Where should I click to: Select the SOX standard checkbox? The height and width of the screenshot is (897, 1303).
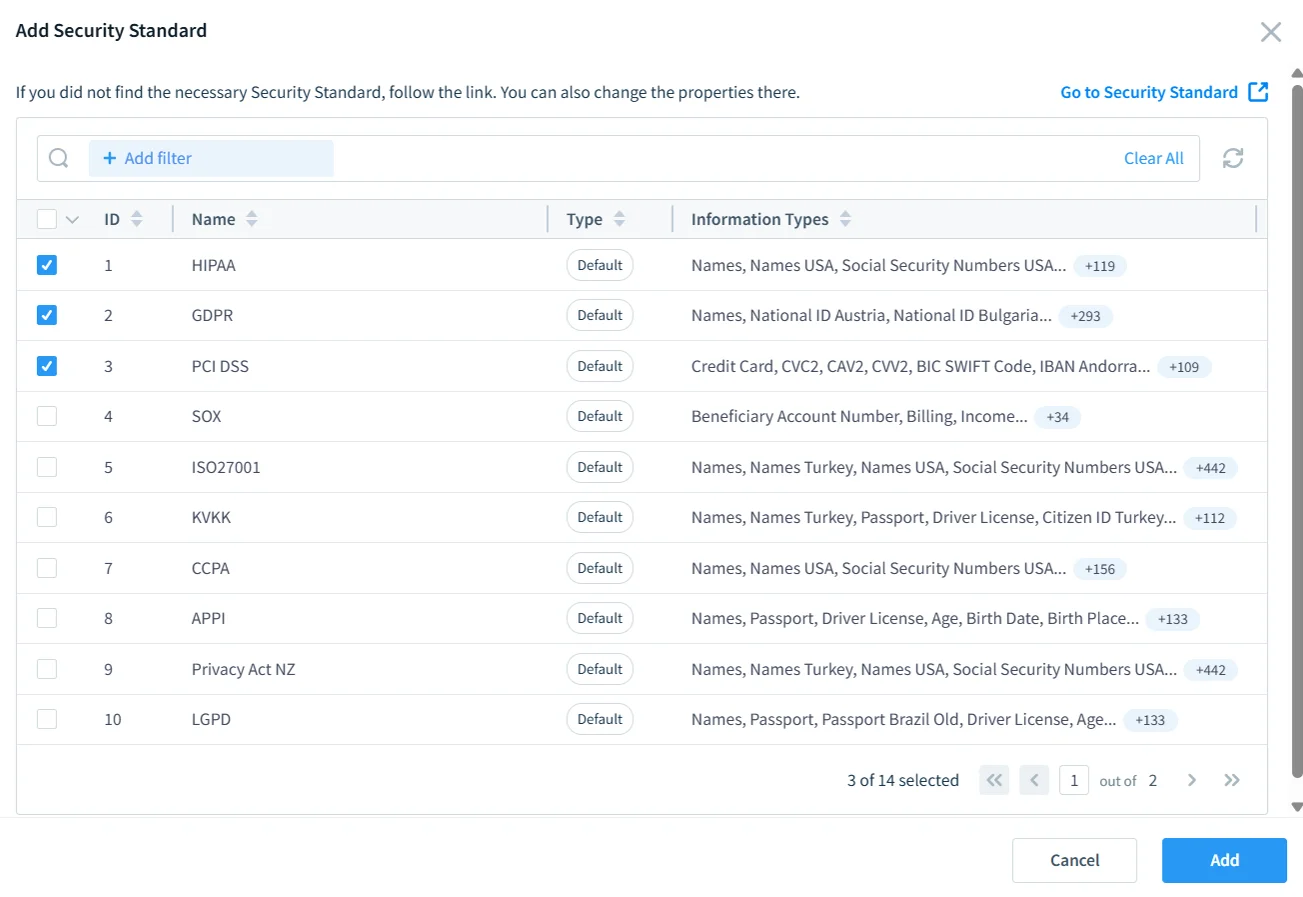pyautogui.click(x=47, y=416)
